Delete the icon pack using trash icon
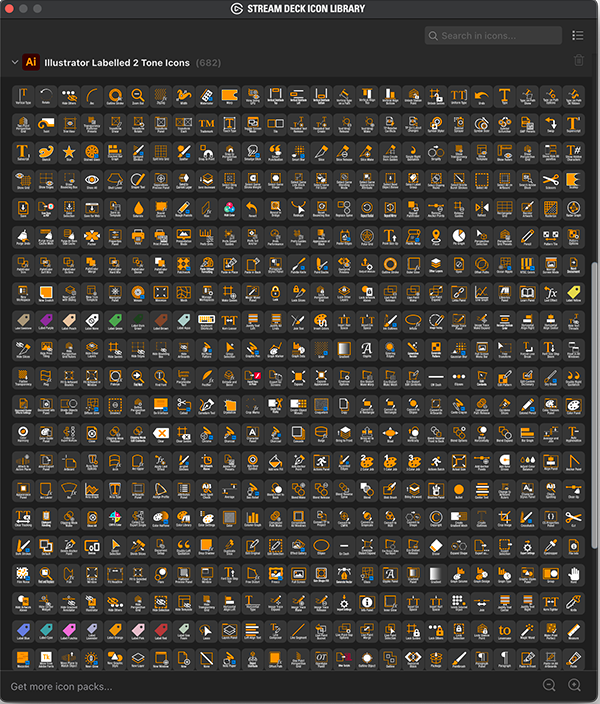The image size is (600, 704). [578, 60]
